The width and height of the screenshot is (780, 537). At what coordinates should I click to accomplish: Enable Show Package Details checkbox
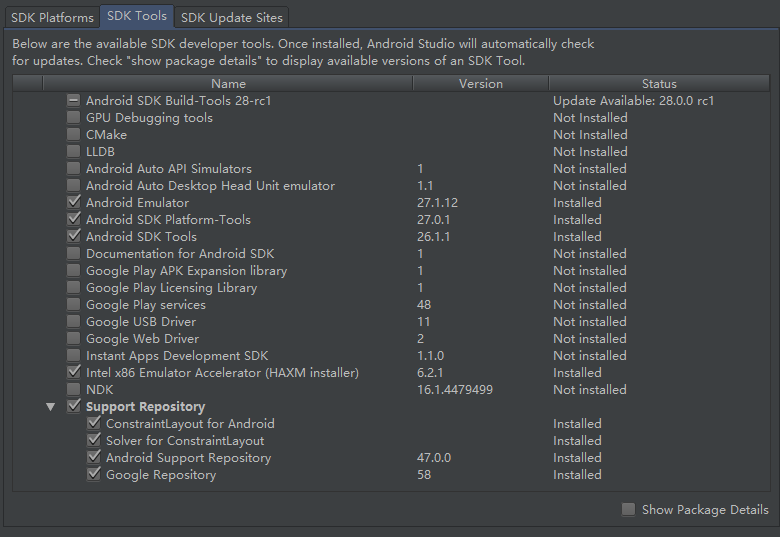pyautogui.click(x=628, y=509)
